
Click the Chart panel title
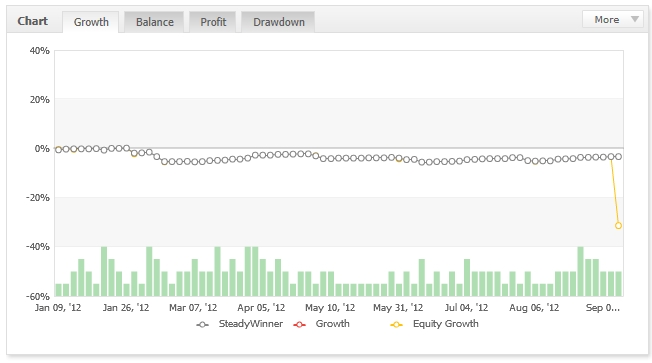pyautogui.click(x=32, y=21)
